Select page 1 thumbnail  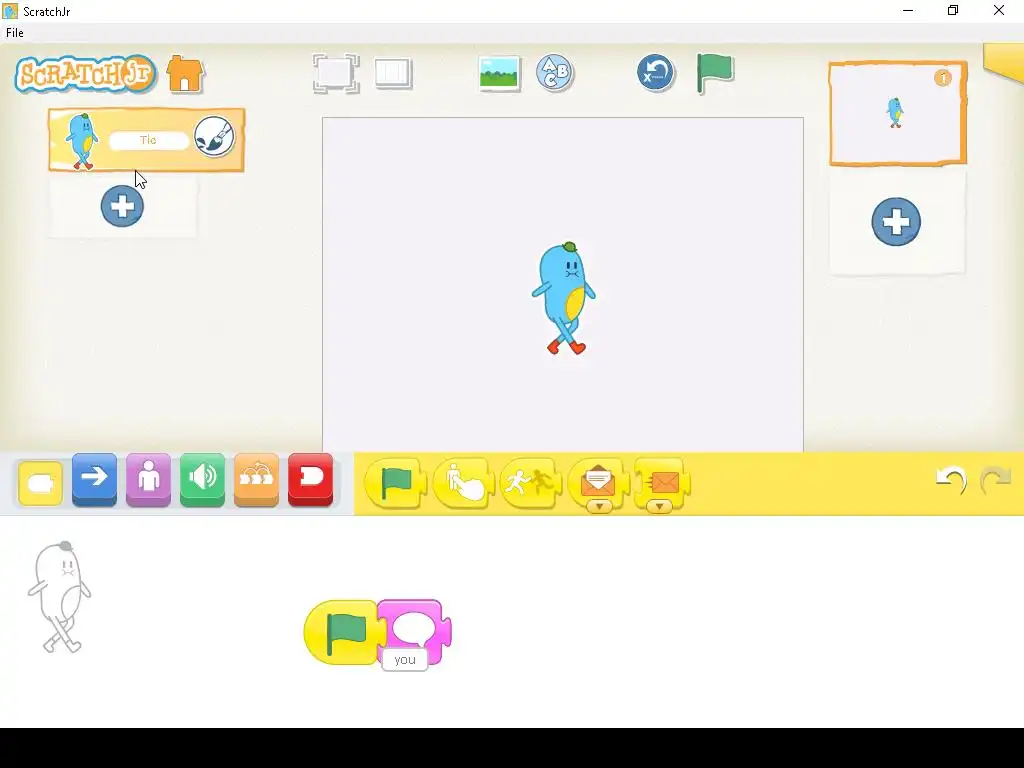coord(898,114)
